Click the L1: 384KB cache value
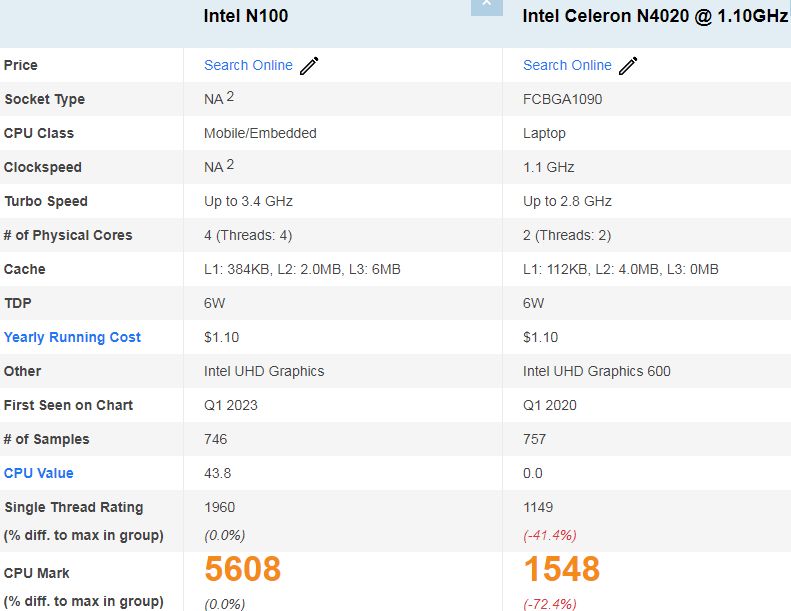The image size is (791, 611). click(302, 269)
